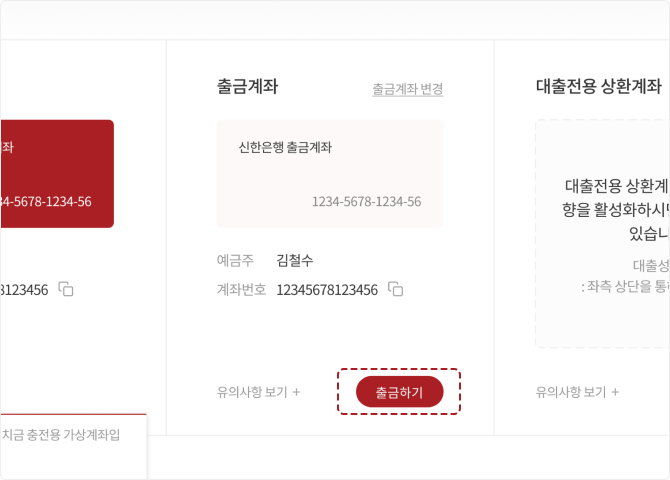This screenshot has height=480, width=670.
Task: Click the gray 1234-5678-1234-56 number in the card
Action: click(x=366, y=201)
